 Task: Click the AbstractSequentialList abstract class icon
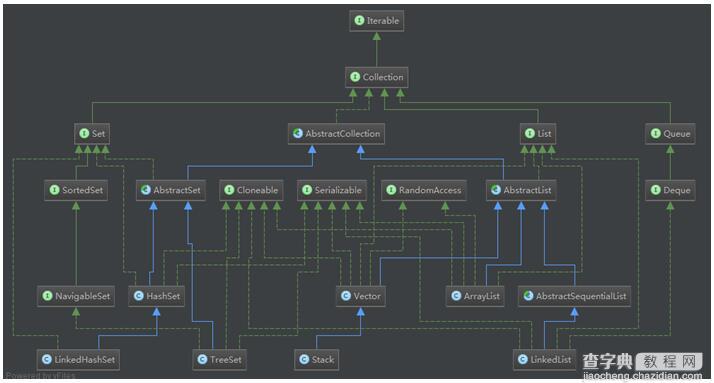pos(528,296)
